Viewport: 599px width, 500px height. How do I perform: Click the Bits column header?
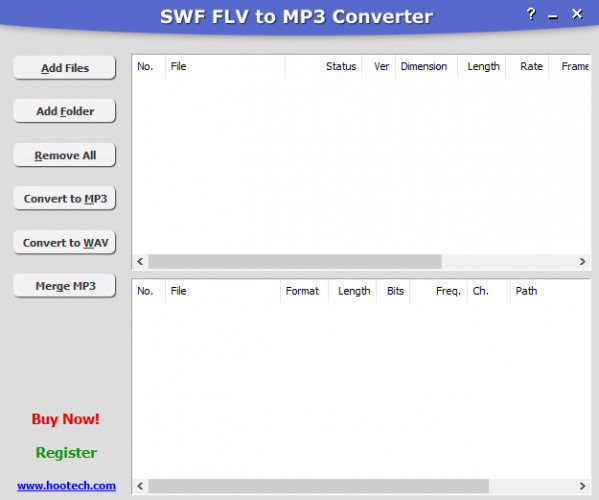(393, 291)
